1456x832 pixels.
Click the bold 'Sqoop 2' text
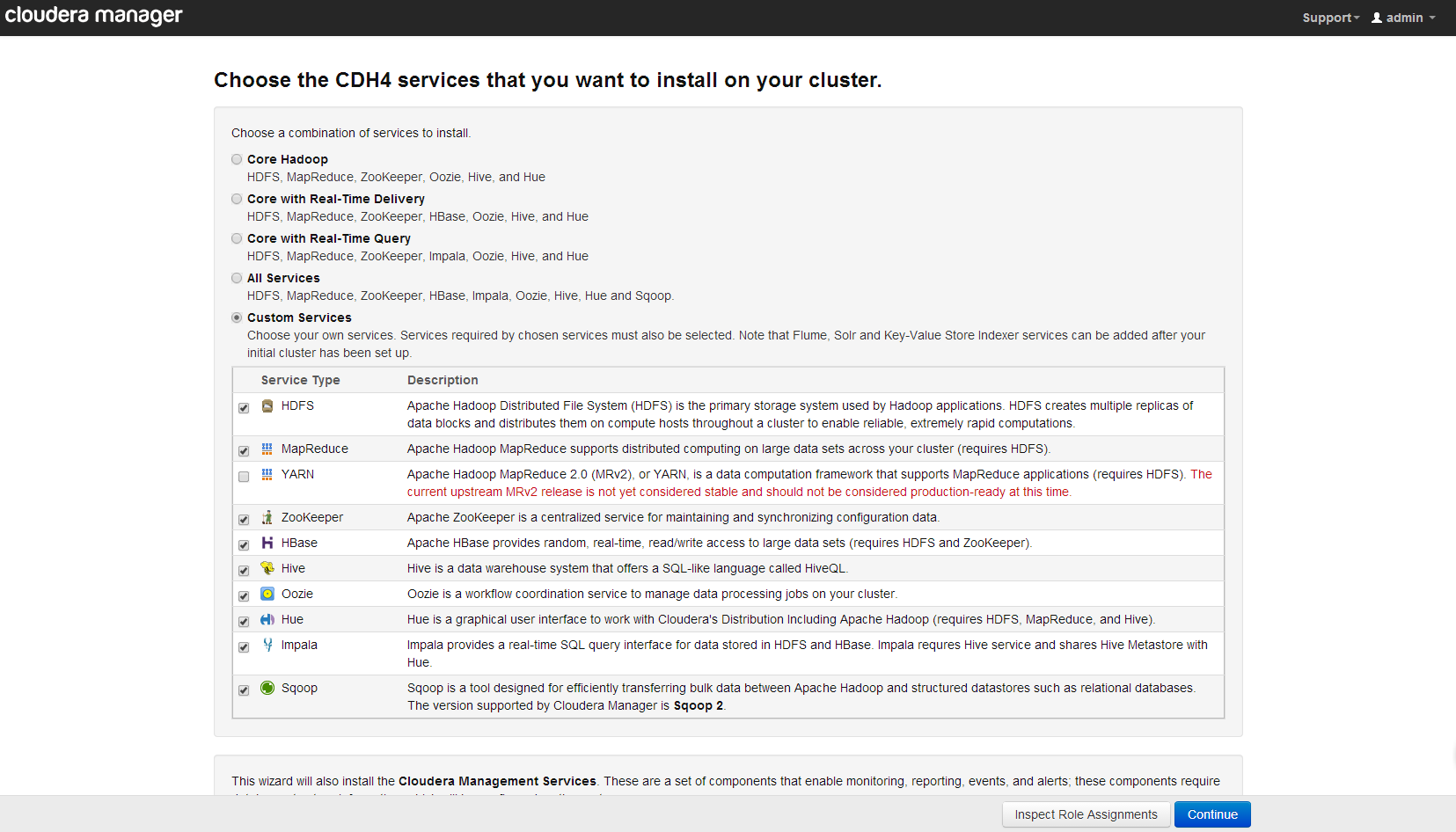(x=698, y=705)
